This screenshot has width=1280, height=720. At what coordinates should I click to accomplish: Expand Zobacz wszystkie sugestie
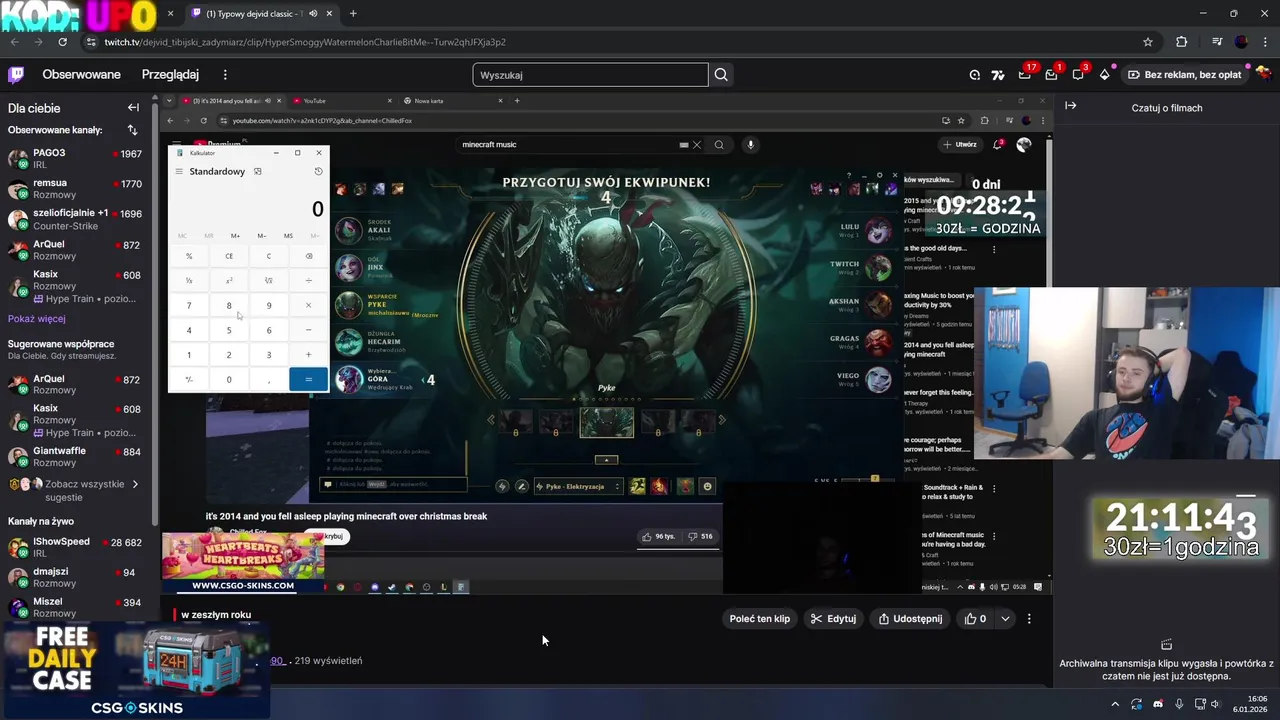(76, 490)
